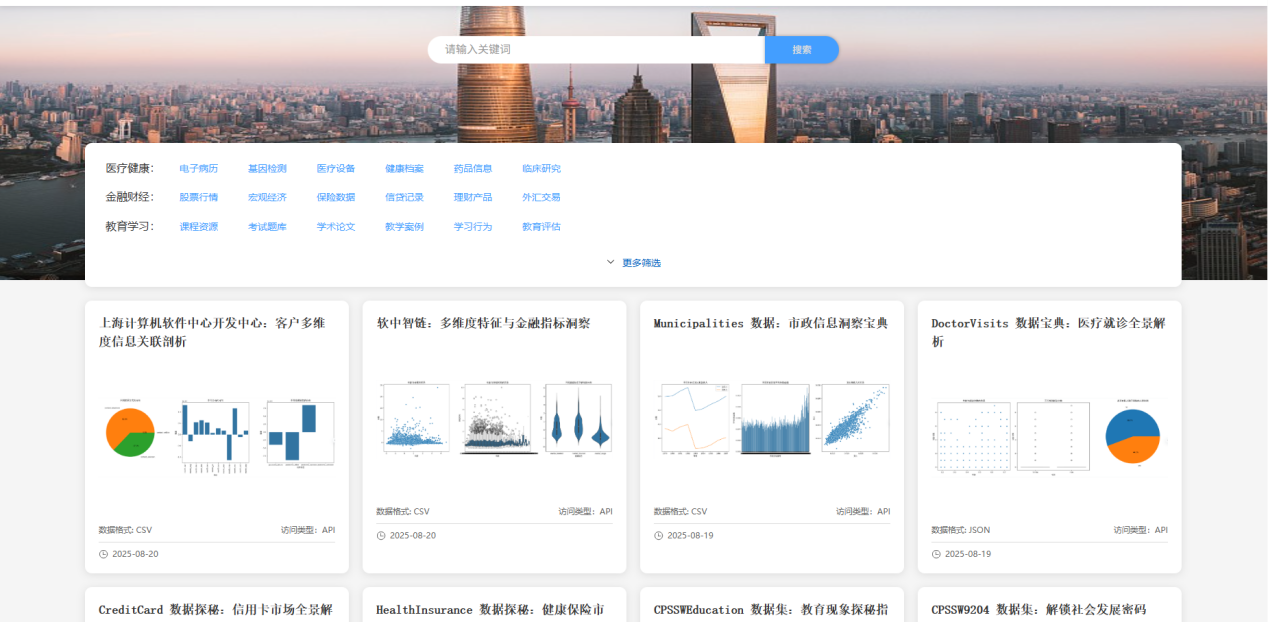1269x623 pixels.
Task: Open the 上海计算机软件中心开发中心 dataset card title
Action: (x=212, y=332)
